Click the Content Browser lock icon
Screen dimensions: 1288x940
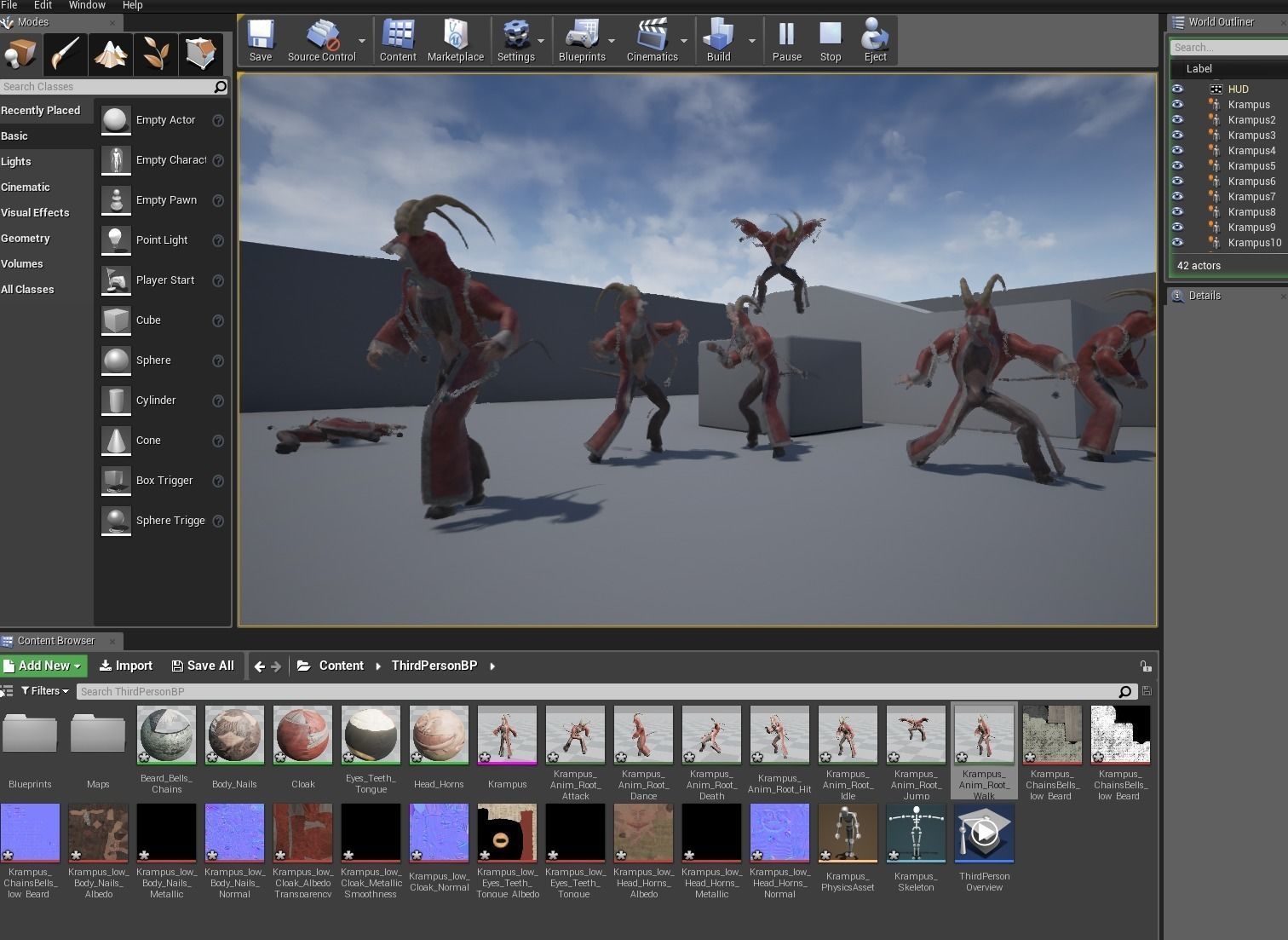pos(1146,666)
